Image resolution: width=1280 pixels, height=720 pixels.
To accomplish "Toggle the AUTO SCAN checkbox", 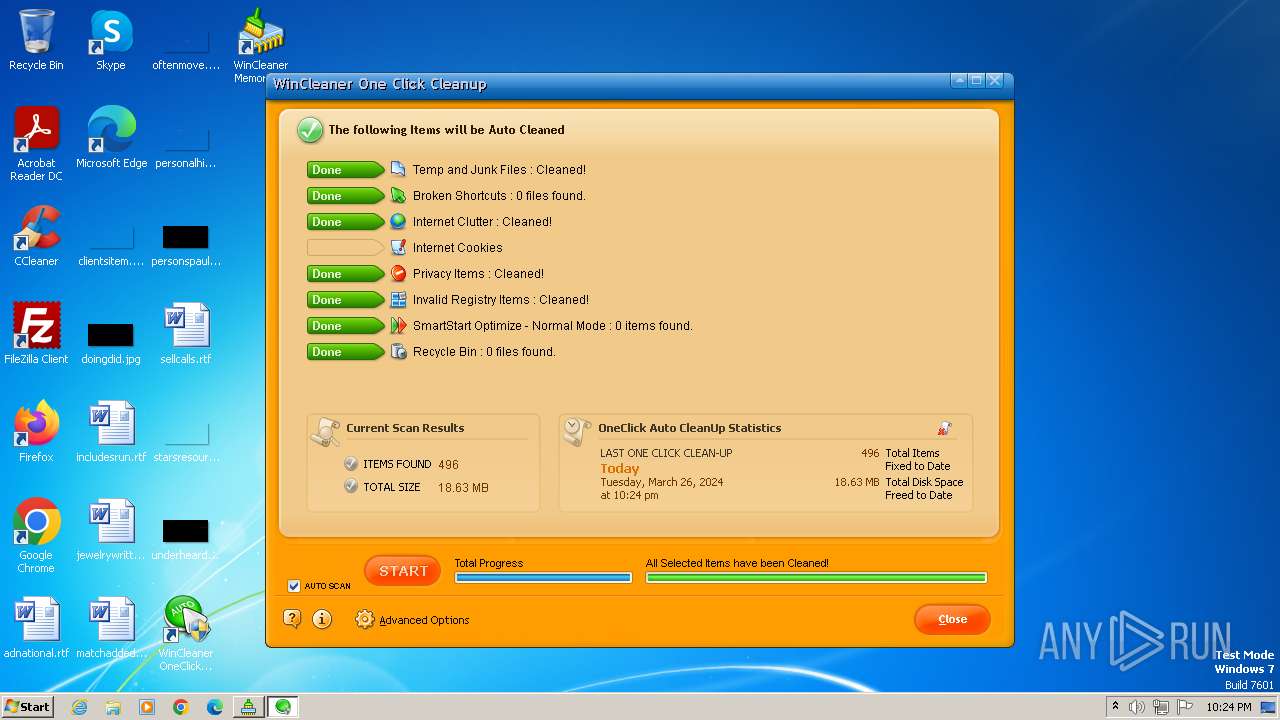I will tap(294, 586).
